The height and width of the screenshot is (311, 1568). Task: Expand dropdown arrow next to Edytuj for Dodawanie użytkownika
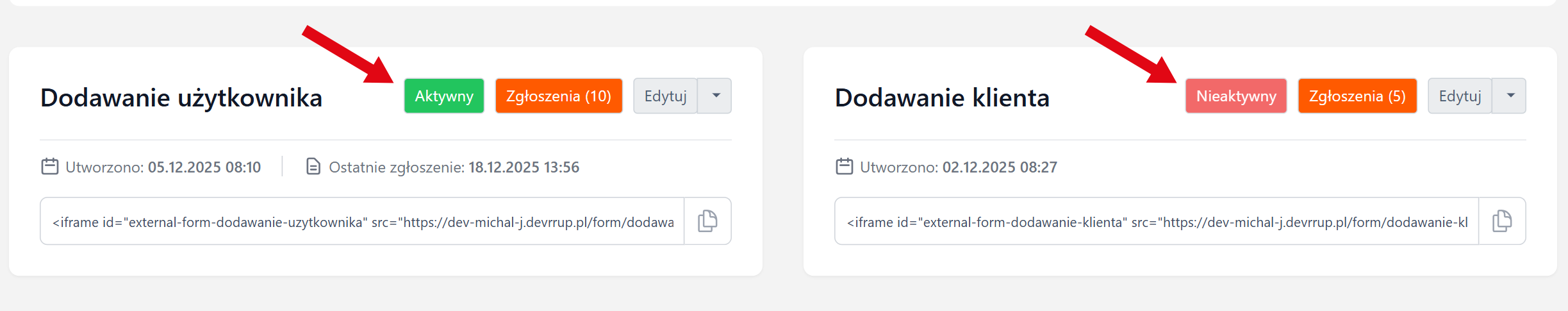715,96
